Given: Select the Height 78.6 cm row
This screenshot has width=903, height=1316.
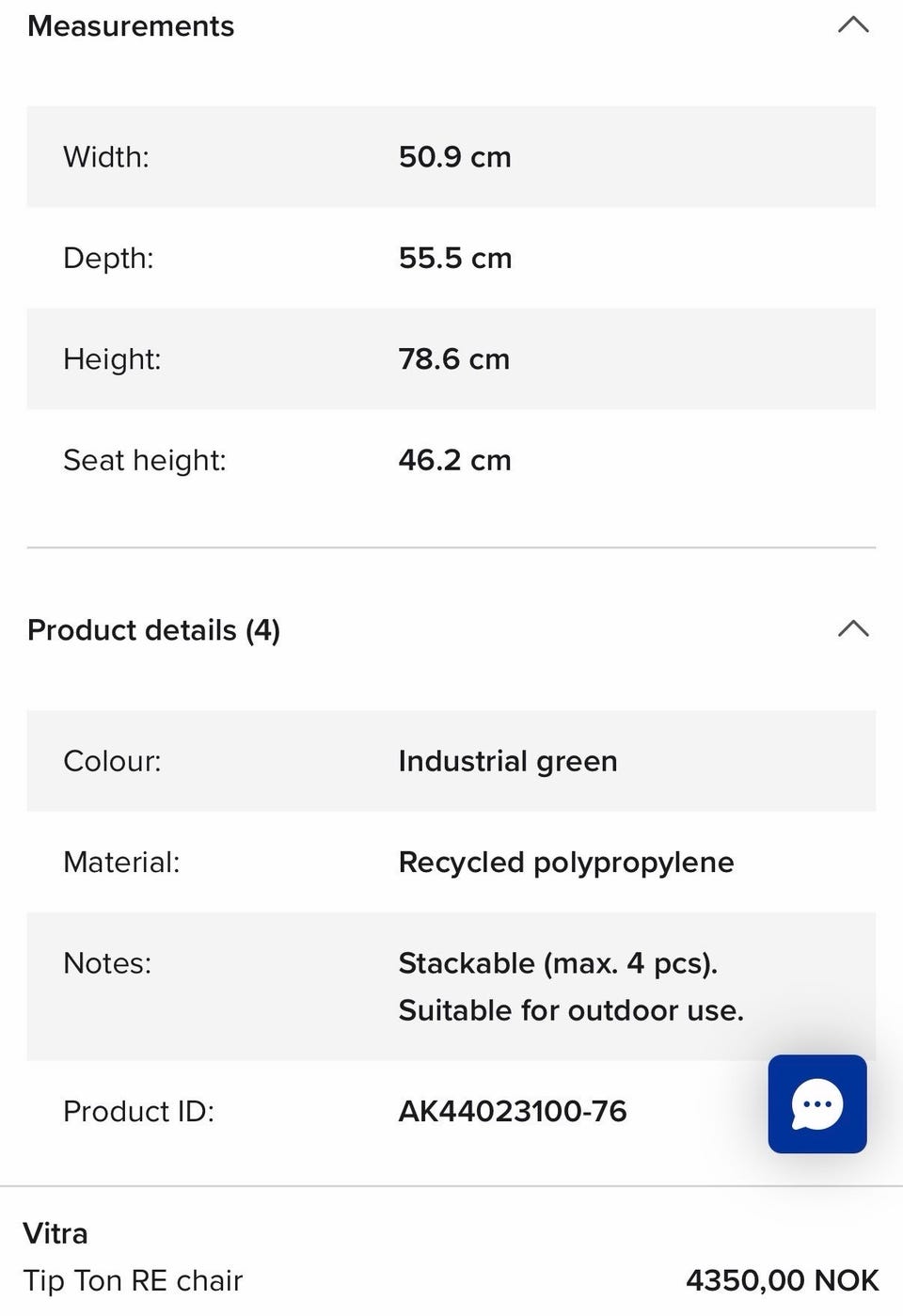Looking at the screenshot, I should [451, 358].
